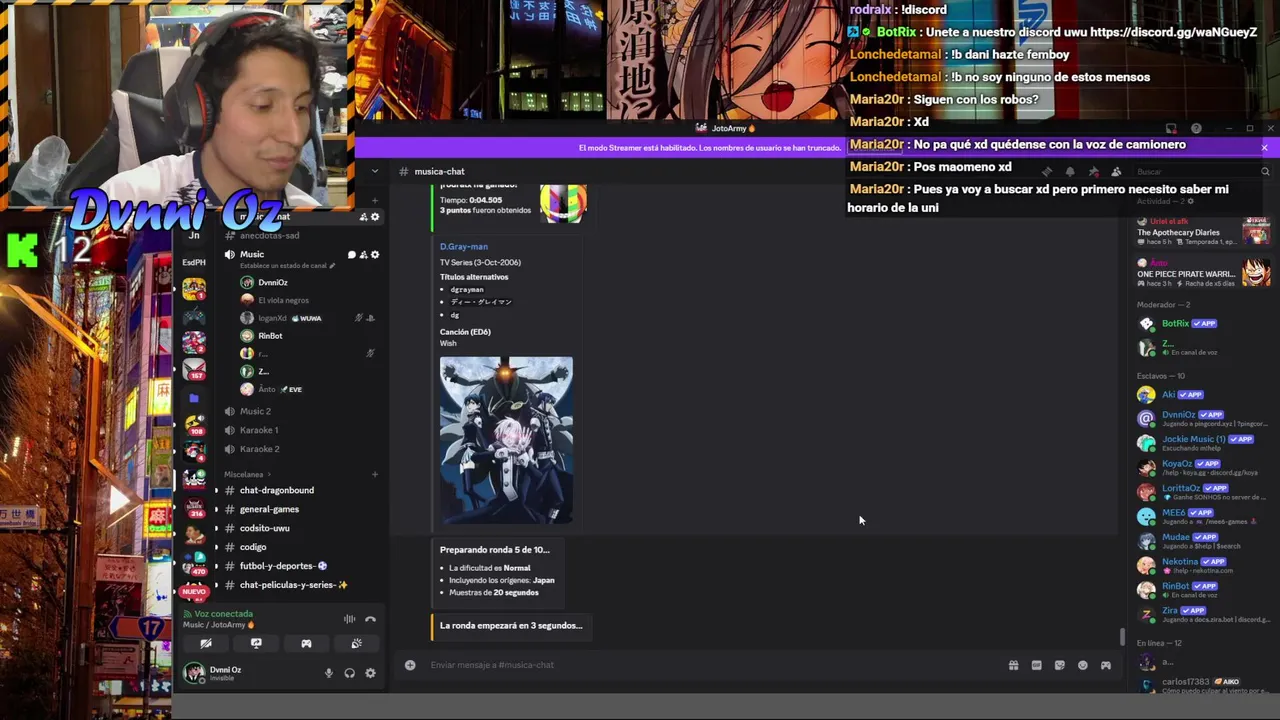Click the D.Gray-man title link
The image size is (1280, 720).
tap(464, 246)
